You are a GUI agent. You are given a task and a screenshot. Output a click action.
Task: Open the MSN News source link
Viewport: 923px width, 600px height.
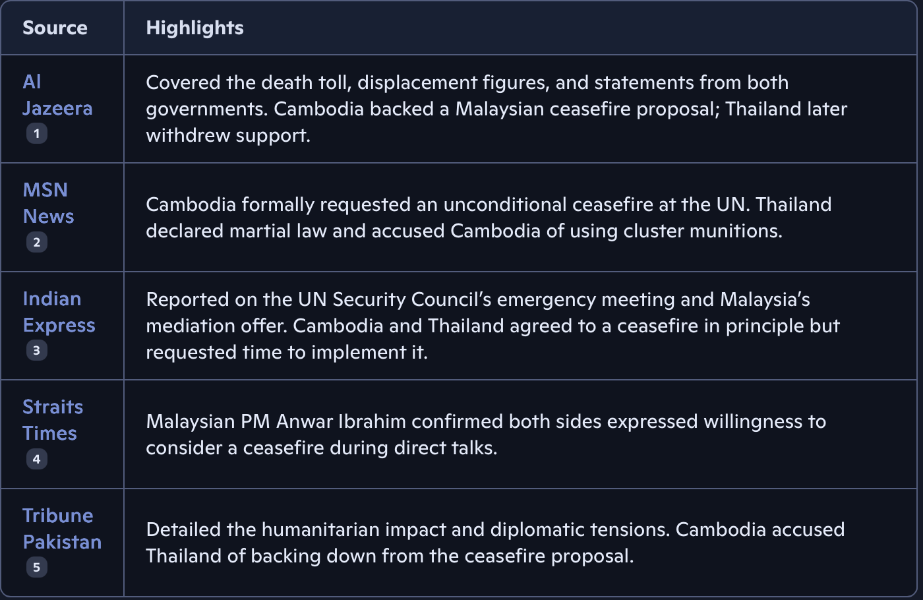coord(48,203)
